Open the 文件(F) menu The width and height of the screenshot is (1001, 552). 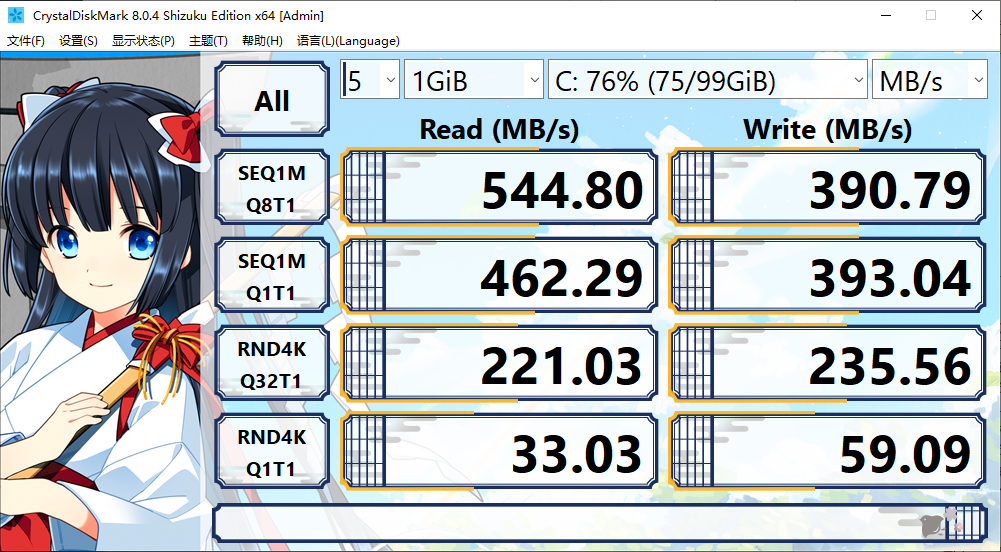pyautogui.click(x=26, y=41)
